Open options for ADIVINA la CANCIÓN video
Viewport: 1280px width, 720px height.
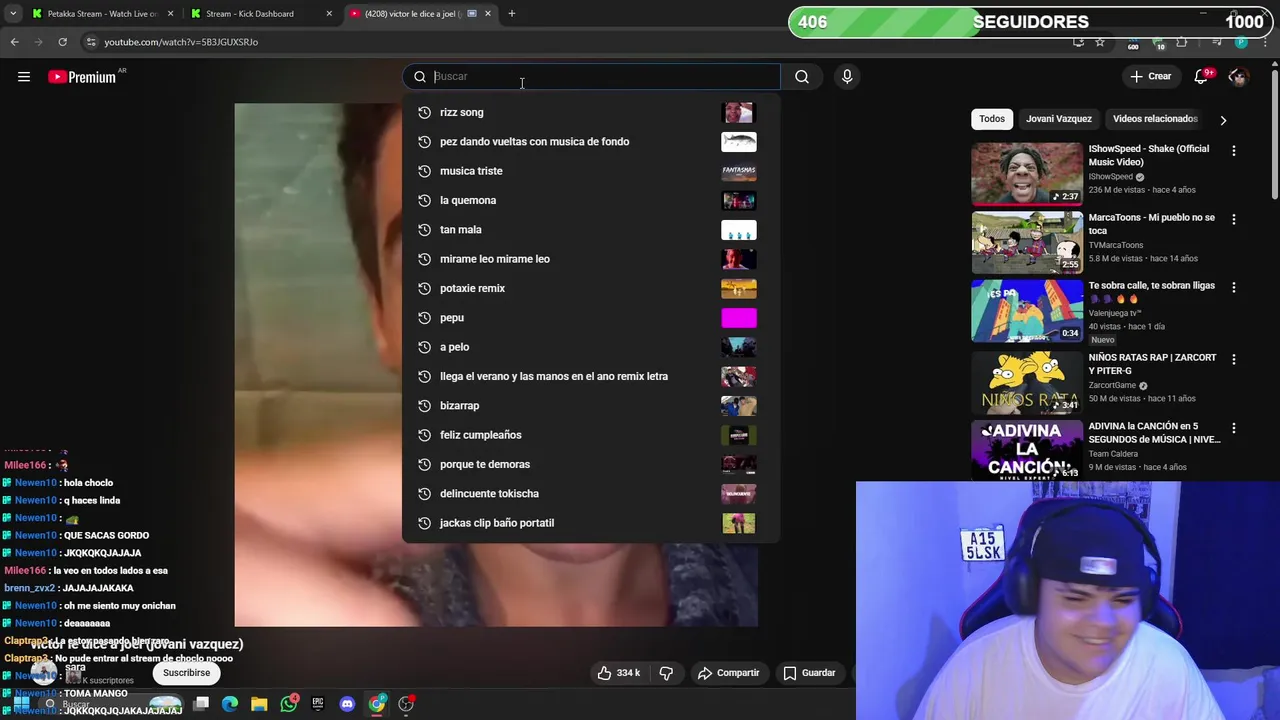pos(1233,428)
